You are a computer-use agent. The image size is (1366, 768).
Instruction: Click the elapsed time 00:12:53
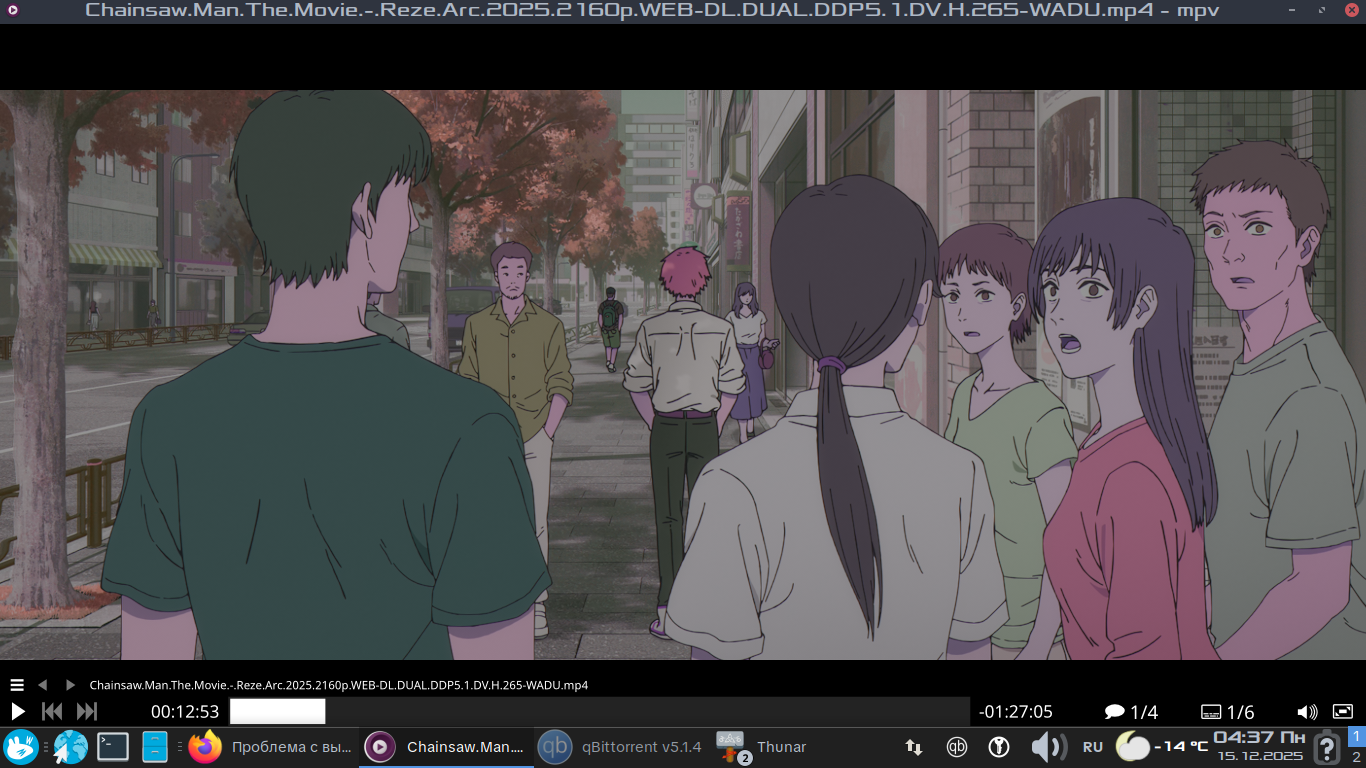184,712
